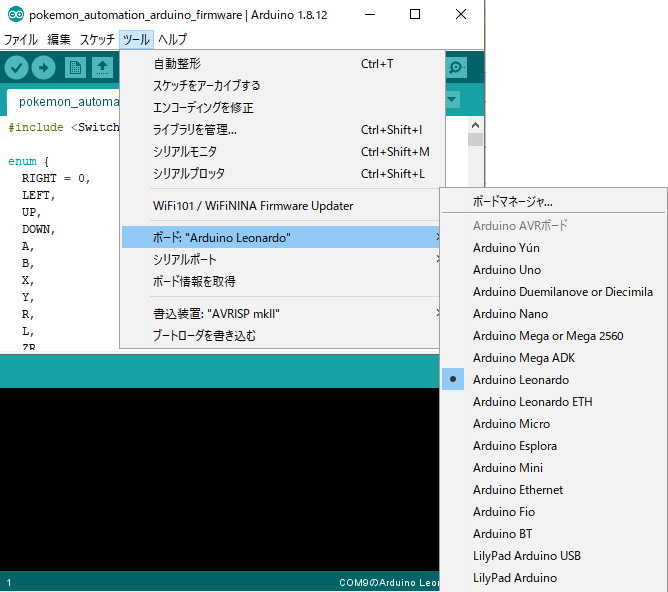The image size is (668, 592).
Task: Expand the シリアルポート submenu
Action: 281,259
